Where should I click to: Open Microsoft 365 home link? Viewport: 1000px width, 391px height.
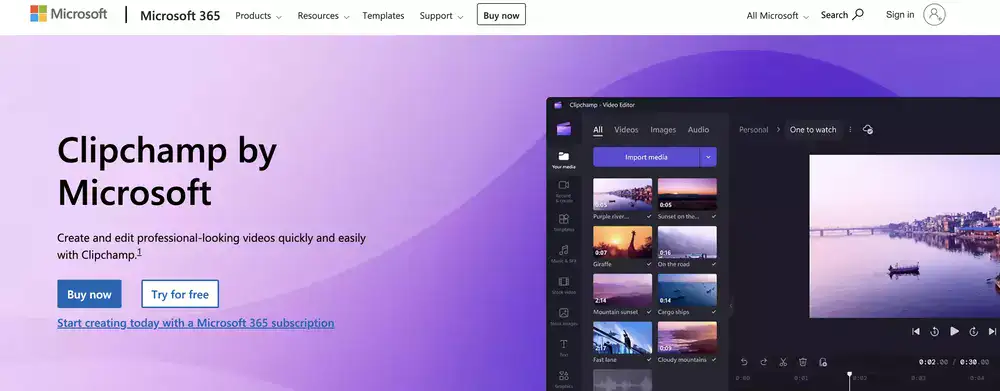click(x=180, y=15)
